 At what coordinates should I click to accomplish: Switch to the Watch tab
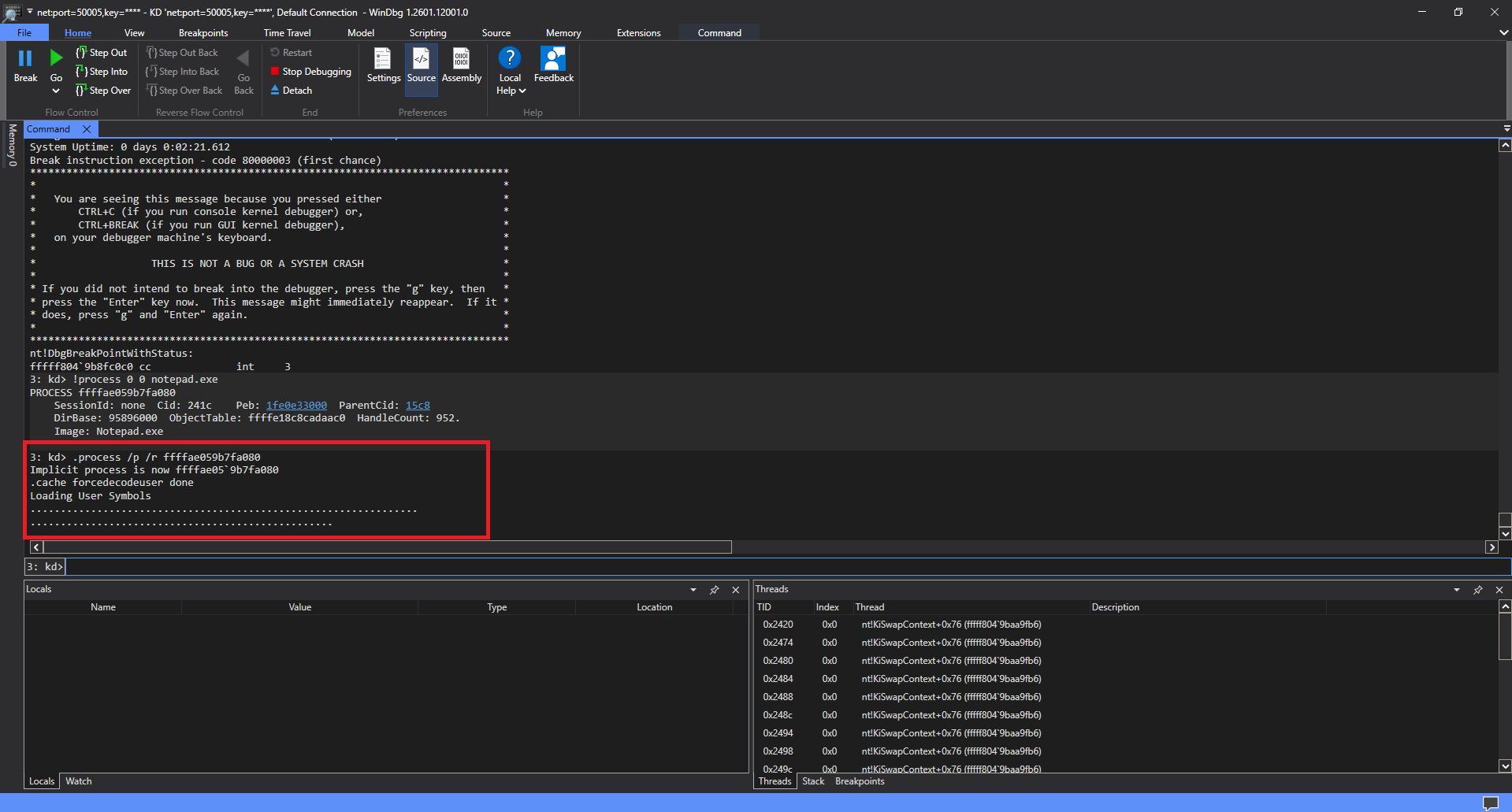[x=78, y=781]
